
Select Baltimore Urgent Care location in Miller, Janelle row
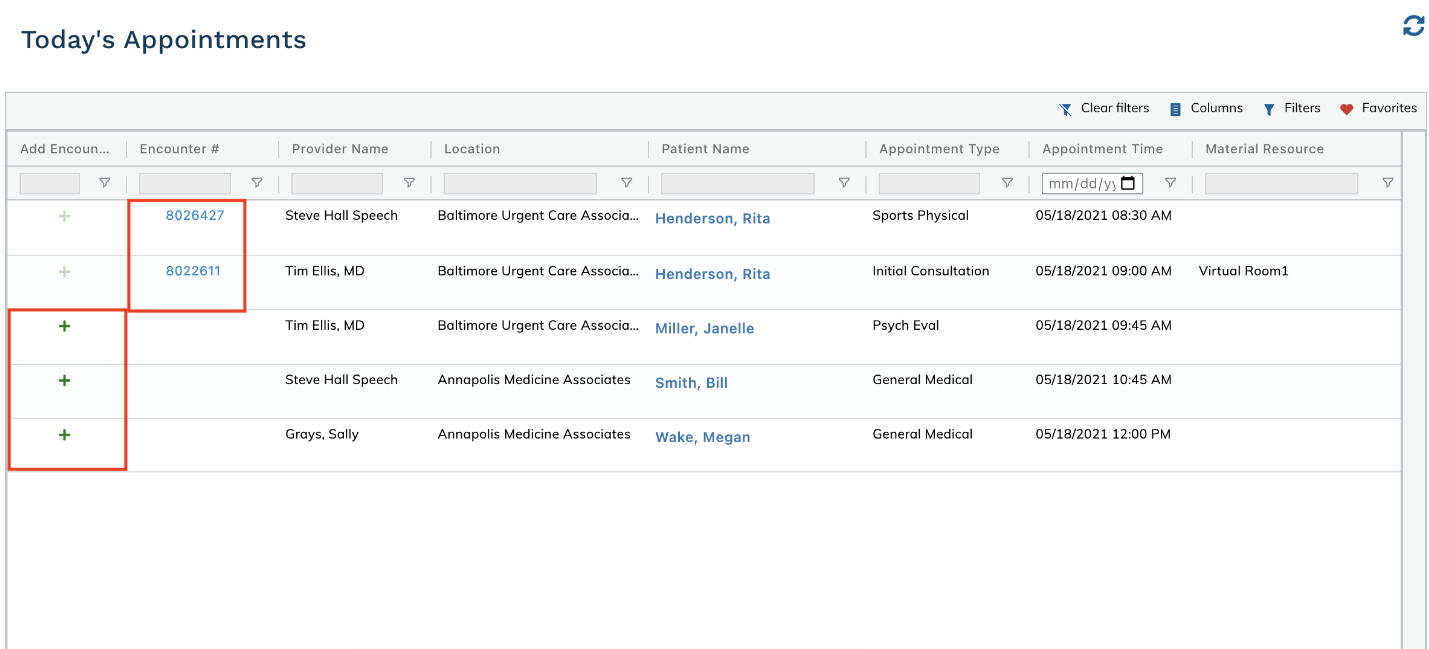tap(538, 326)
